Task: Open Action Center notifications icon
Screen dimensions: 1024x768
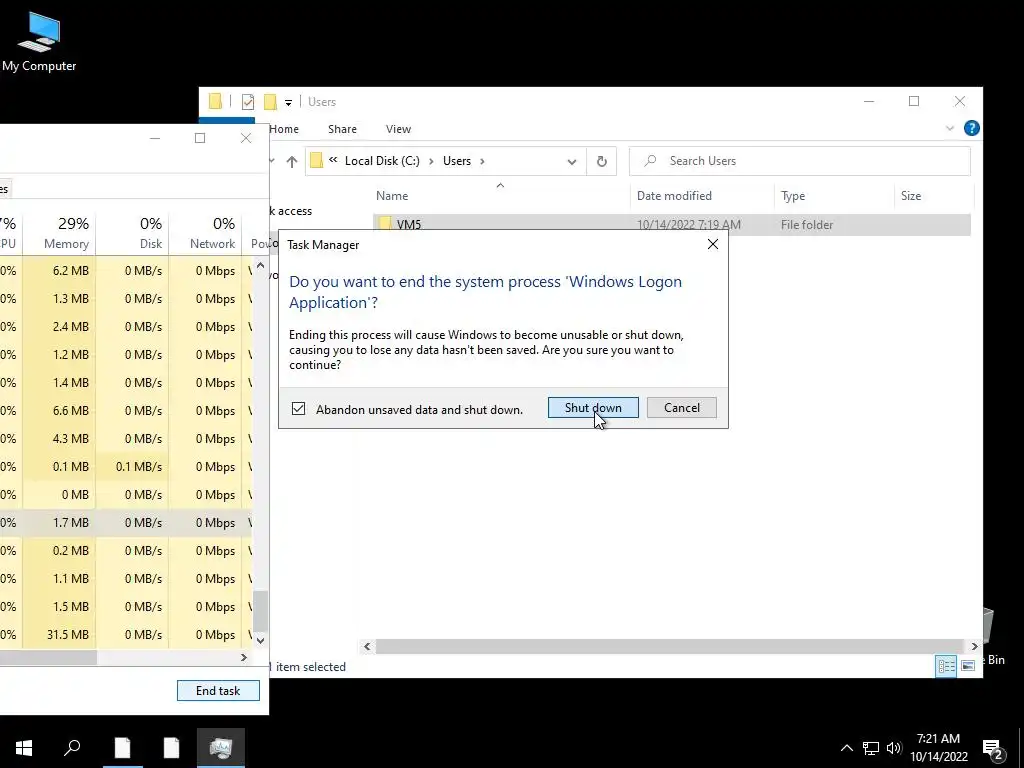Action: tap(991, 749)
